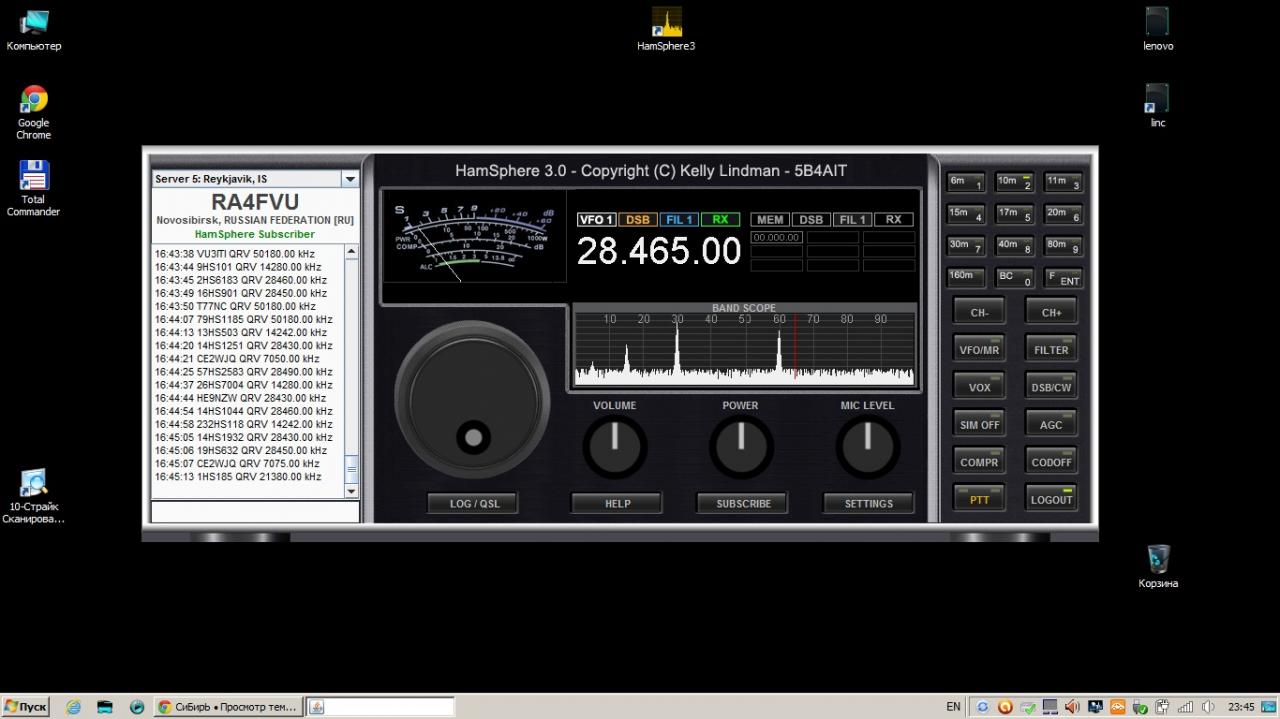
Task: Open the HamSphere3 desktop shortcut
Action: (x=666, y=30)
